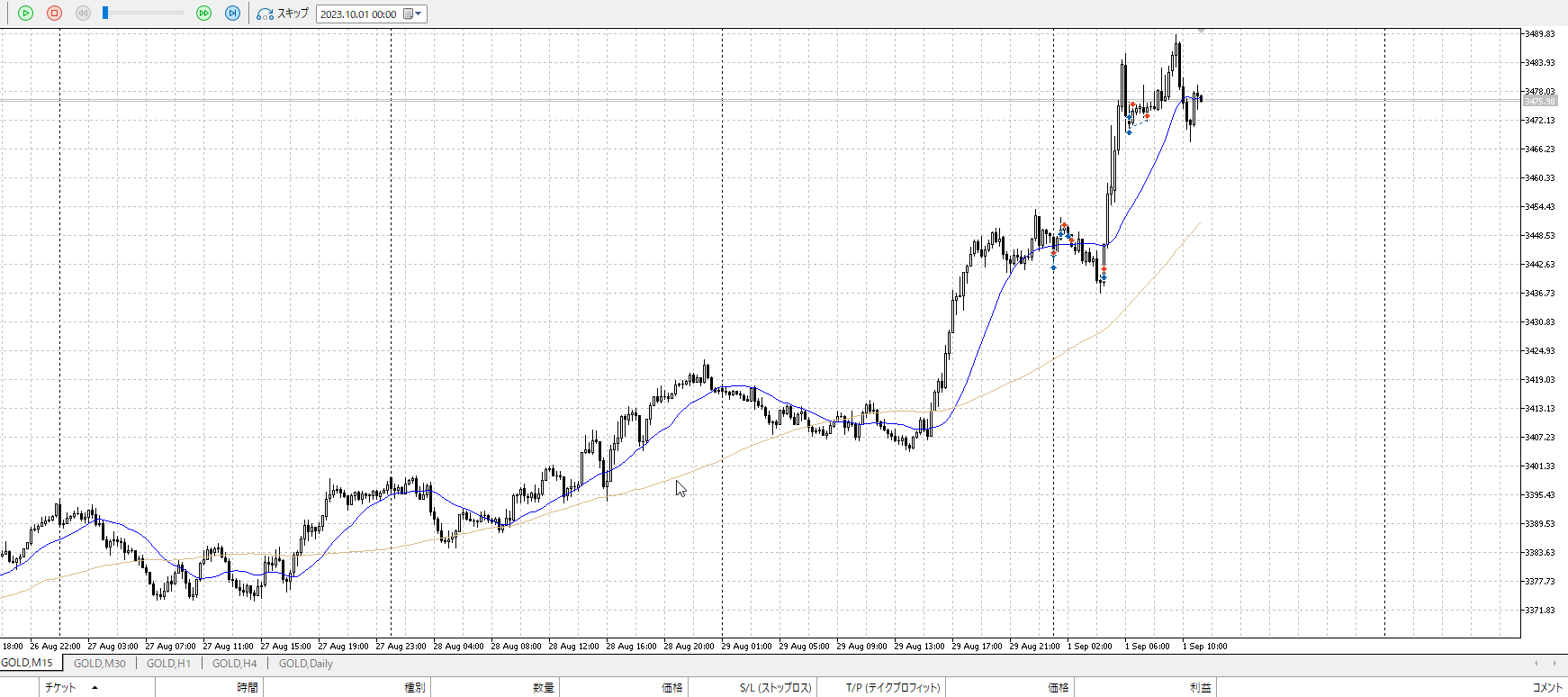Open the GOLD,H4 chart tab
The image size is (1568, 697).
tap(234, 664)
